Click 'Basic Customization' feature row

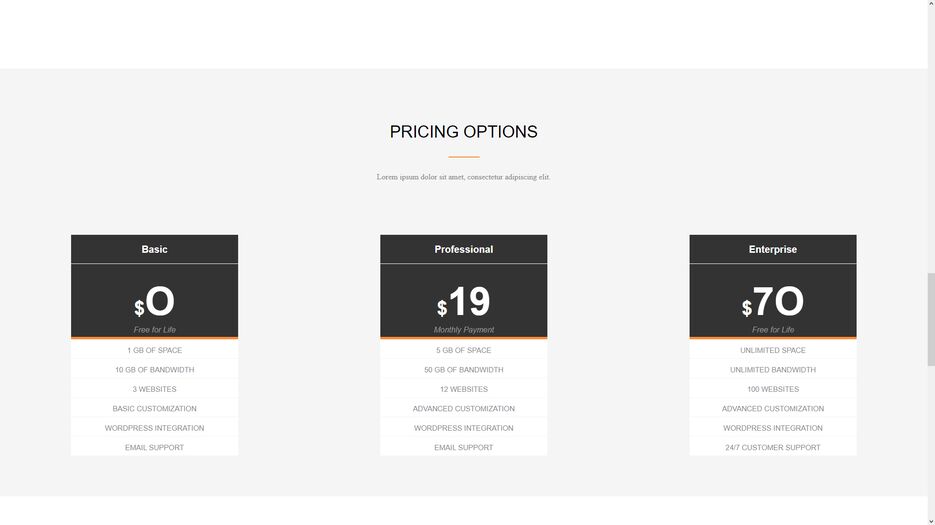point(154,409)
